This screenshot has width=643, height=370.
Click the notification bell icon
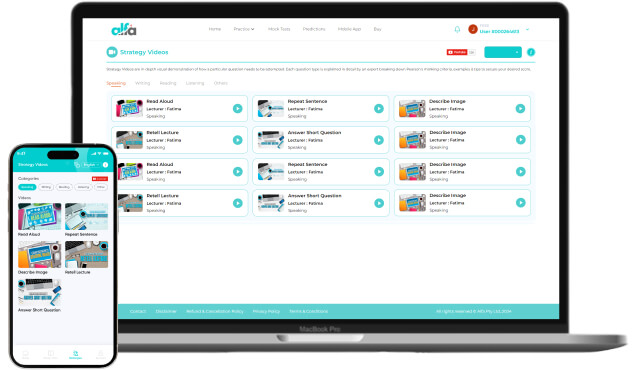(457, 29)
